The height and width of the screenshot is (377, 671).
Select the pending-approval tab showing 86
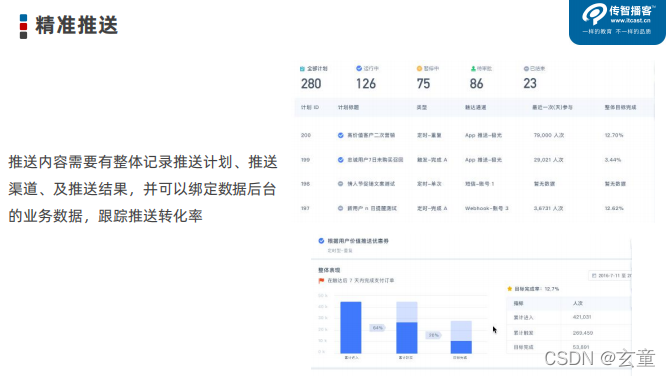pos(481,77)
